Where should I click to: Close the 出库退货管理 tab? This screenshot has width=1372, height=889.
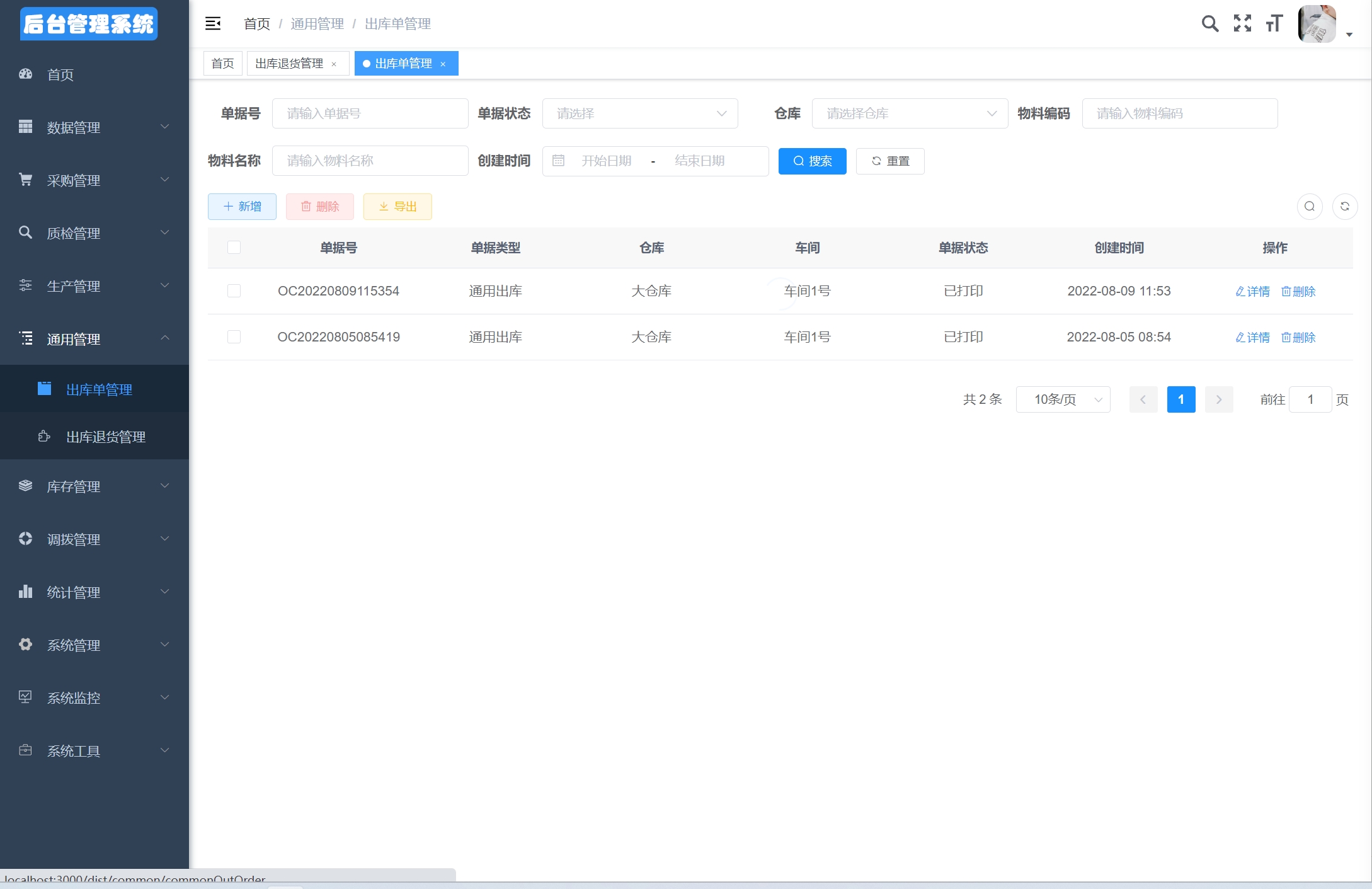pyautogui.click(x=334, y=64)
